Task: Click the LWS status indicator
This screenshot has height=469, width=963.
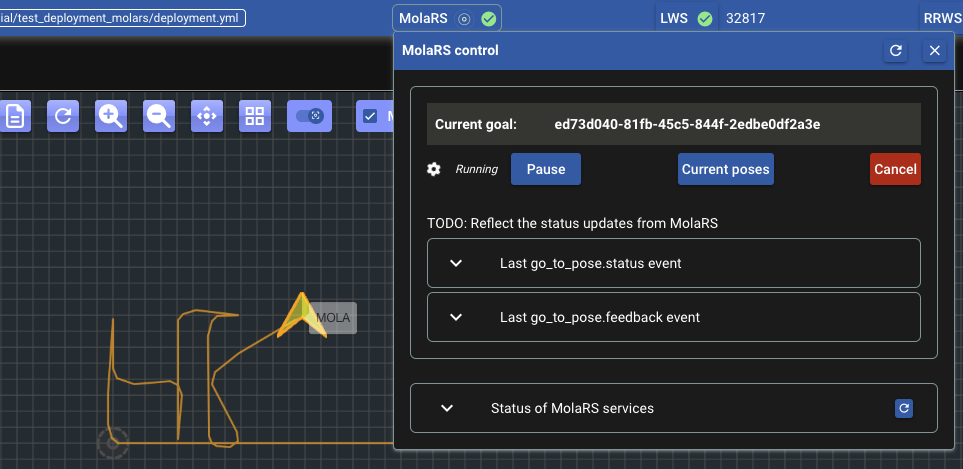Action: point(685,18)
